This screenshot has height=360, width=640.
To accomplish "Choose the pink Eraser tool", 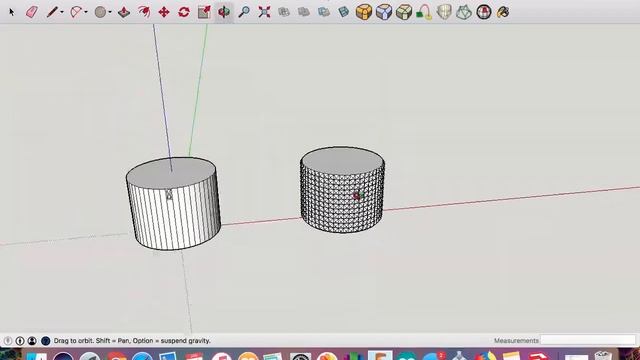I will pyautogui.click(x=32, y=12).
